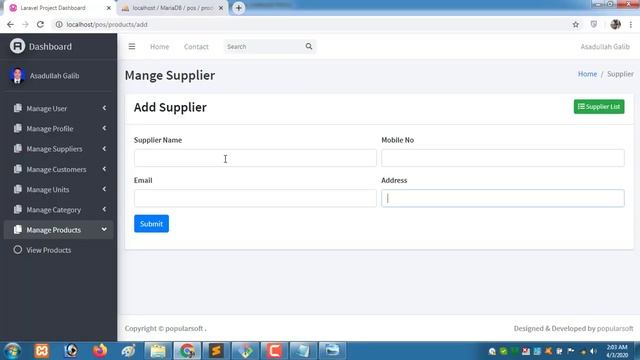This screenshot has height=360, width=640.
Task: Expand the Manage Customers menu
Action: [x=104, y=169]
